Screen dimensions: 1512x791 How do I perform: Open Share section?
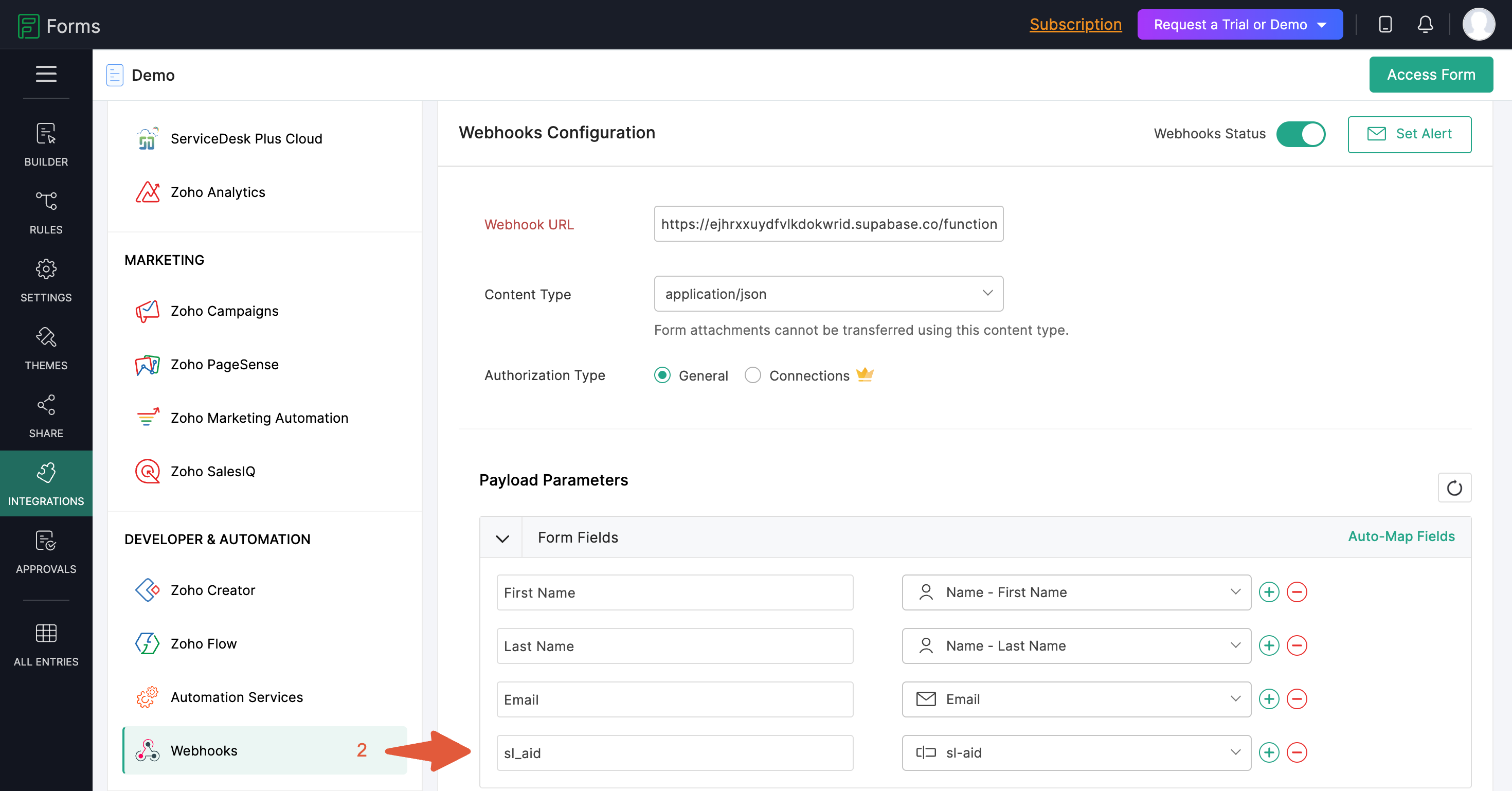pyautogui.click(x=46, y=417)
